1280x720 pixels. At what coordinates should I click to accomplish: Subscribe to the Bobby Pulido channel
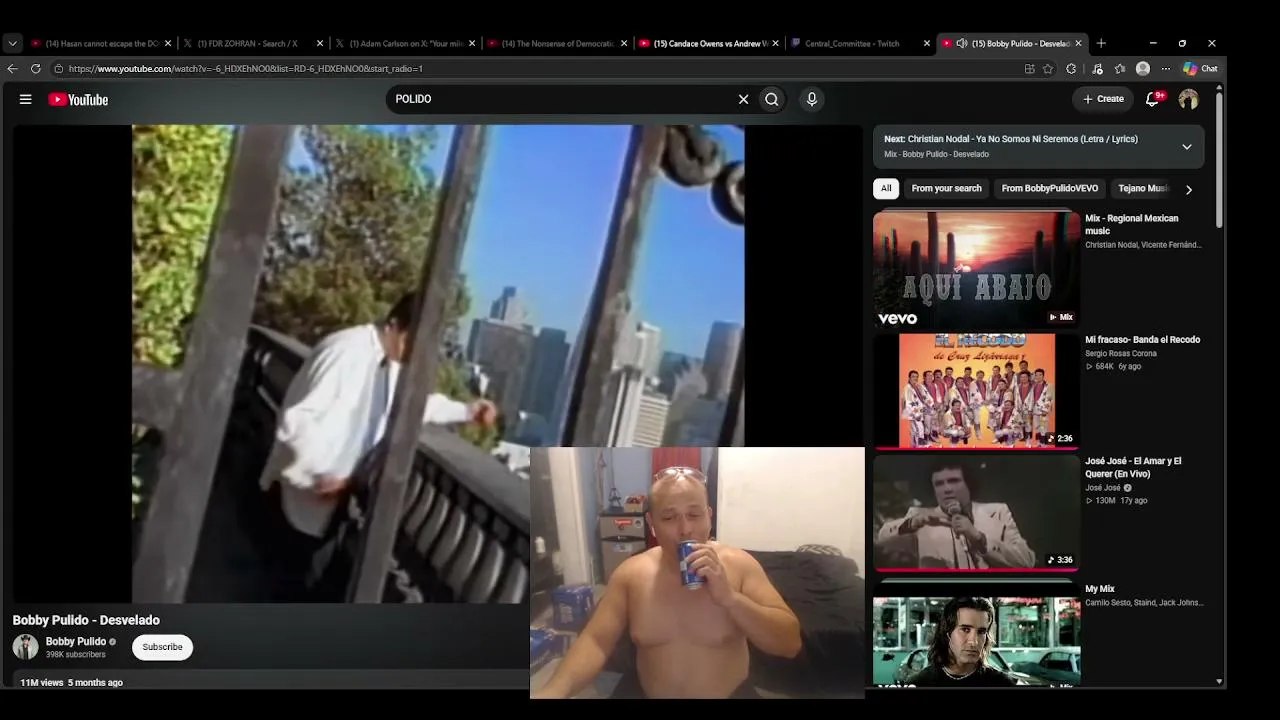(x=162, y=647)
